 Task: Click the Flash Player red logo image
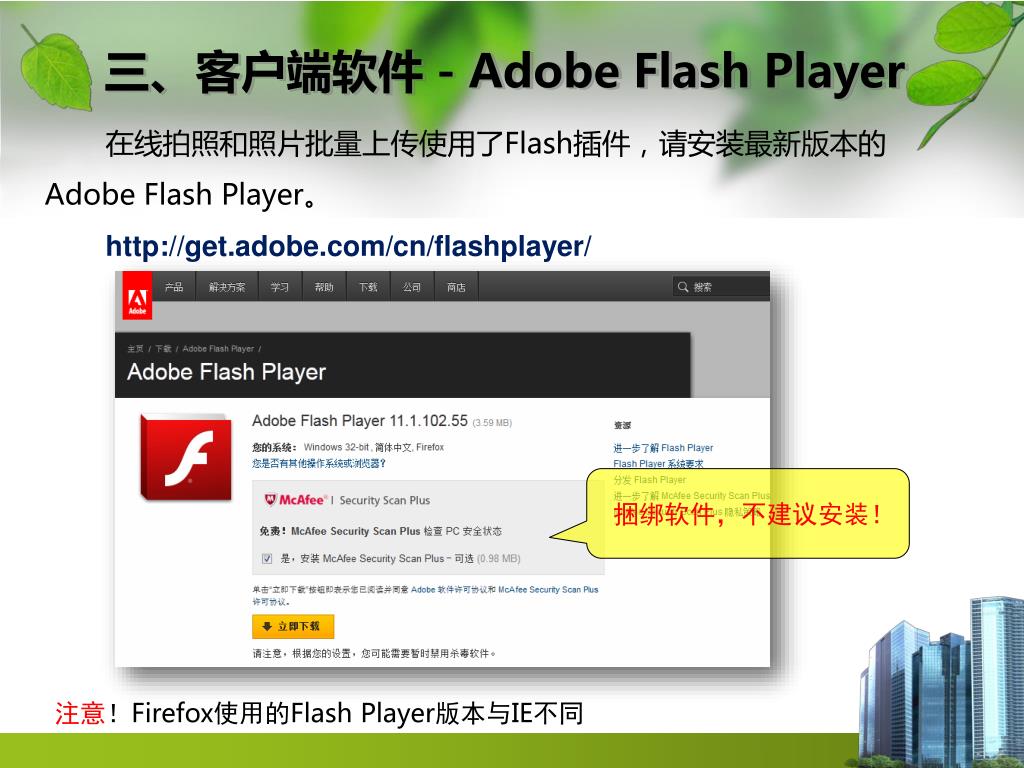(185, 457)
